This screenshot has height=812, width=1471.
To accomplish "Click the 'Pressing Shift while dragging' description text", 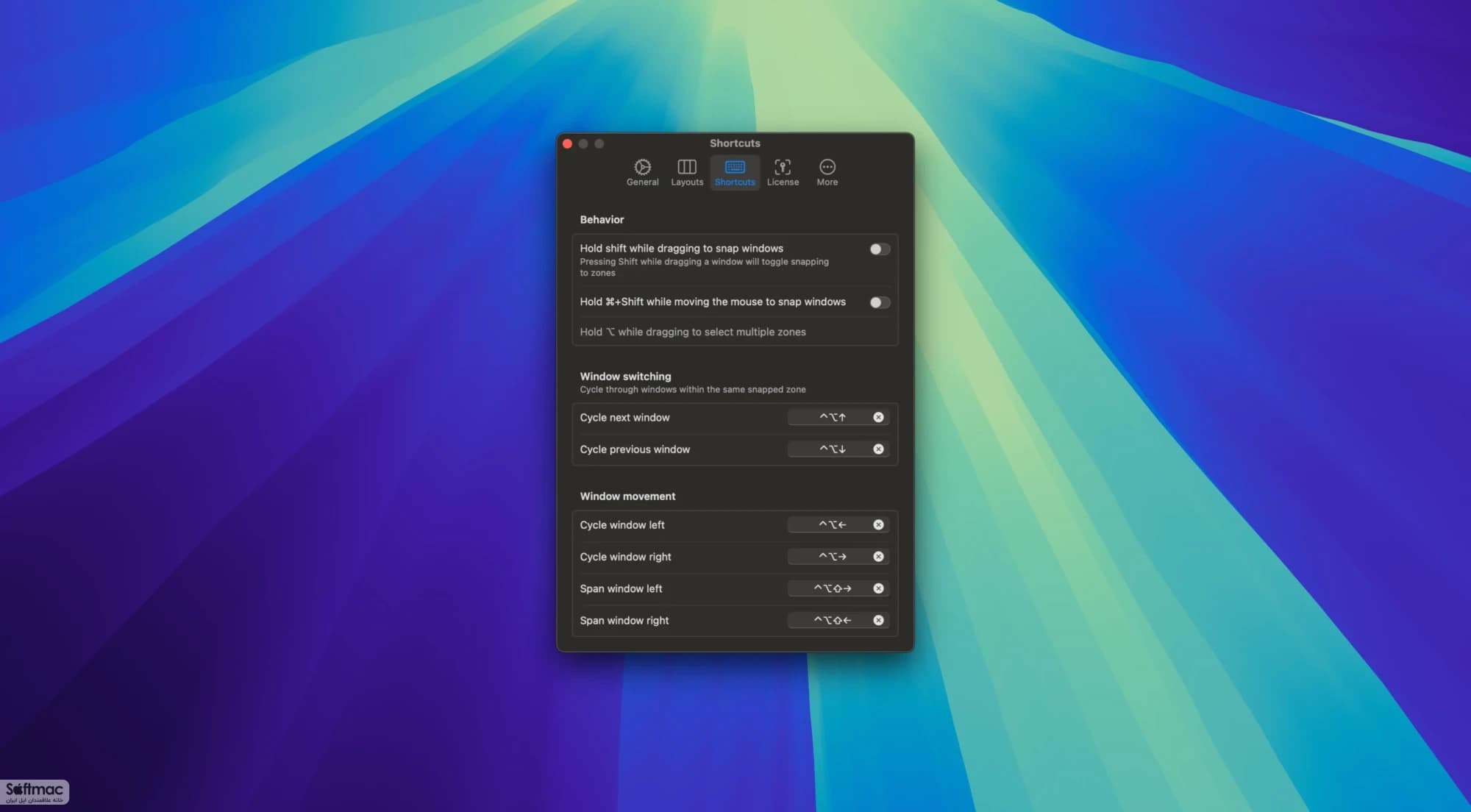I will tap(704, 267).
